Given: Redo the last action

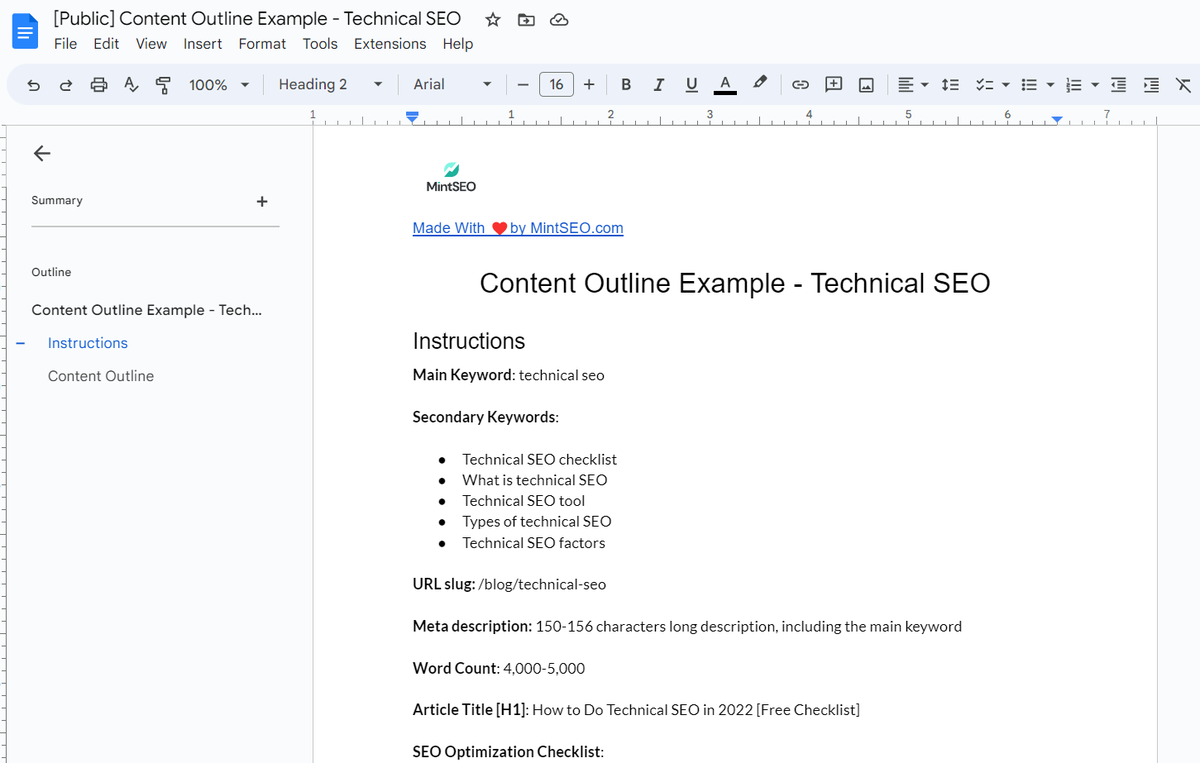Looking at the screenshot, I should tap(66, 85).
